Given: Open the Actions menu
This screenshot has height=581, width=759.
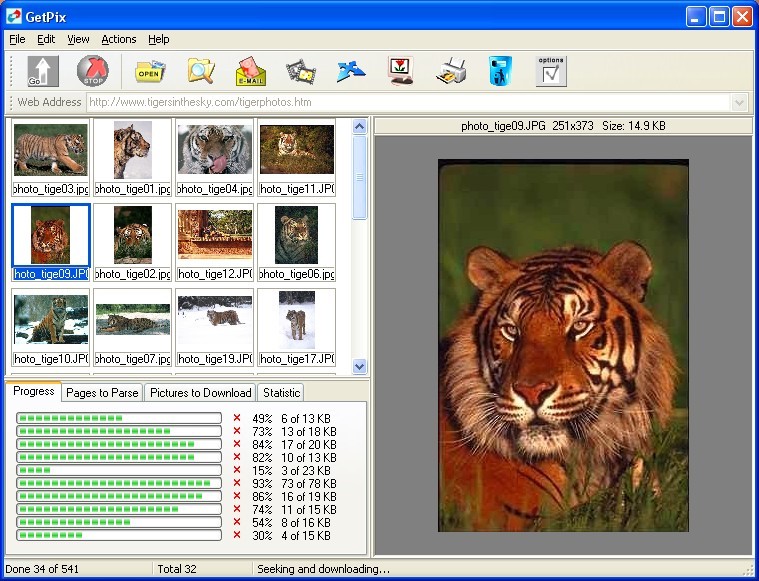Looking at the screenshot, I should [x=119, y=39].
